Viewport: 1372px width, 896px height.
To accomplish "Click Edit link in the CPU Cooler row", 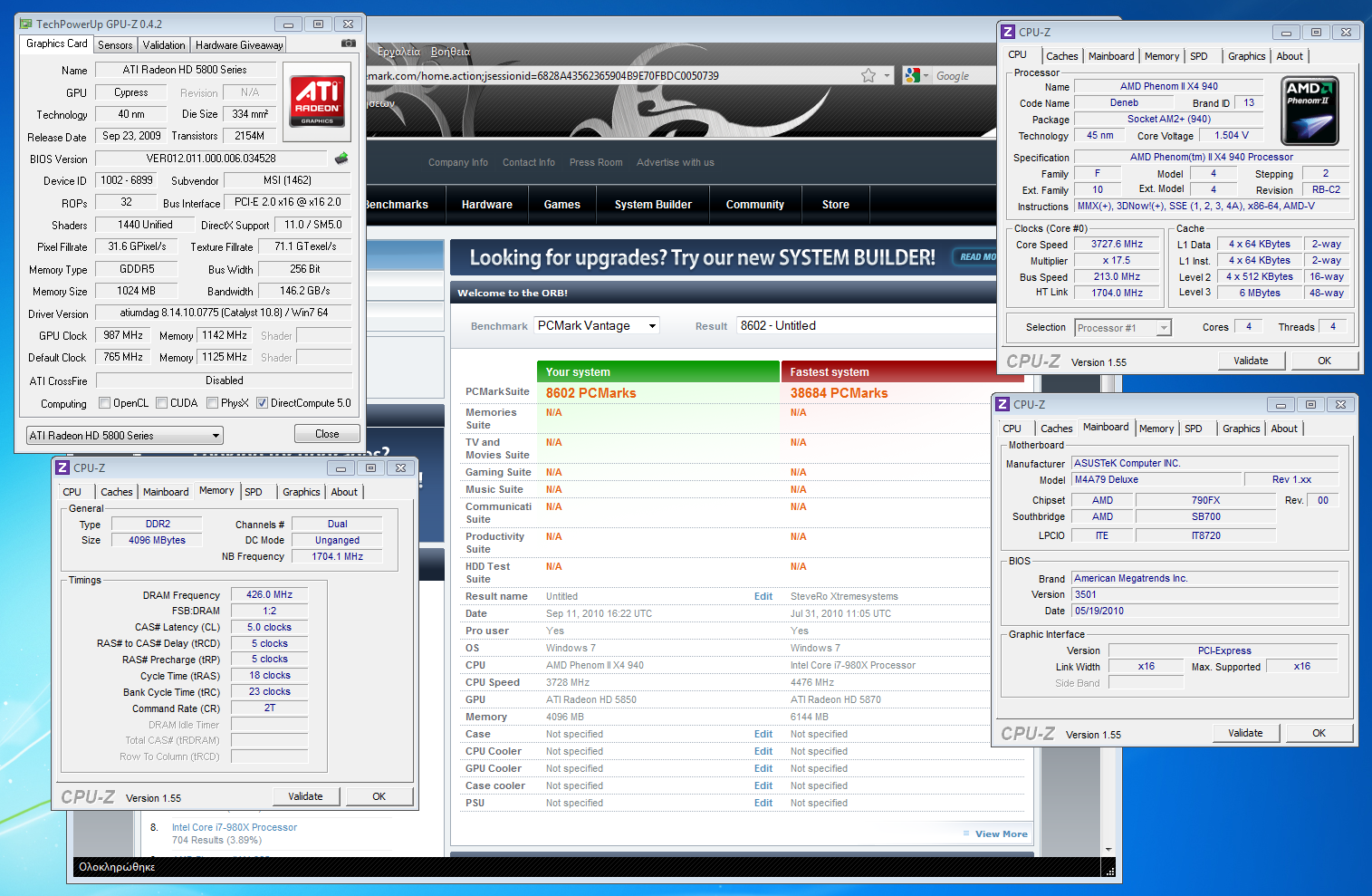I will click(763, 751).
